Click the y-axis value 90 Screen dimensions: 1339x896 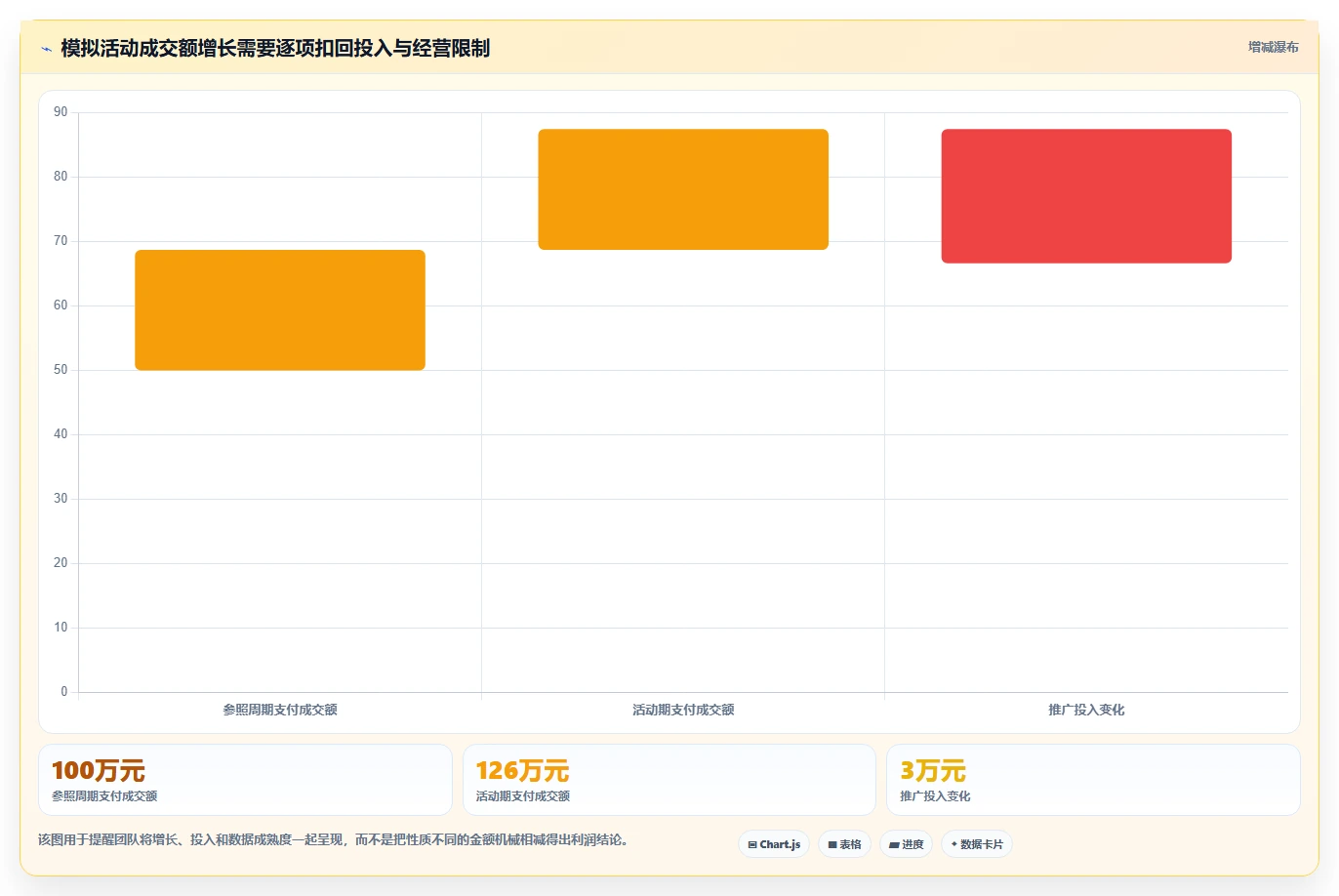(61, 112)
